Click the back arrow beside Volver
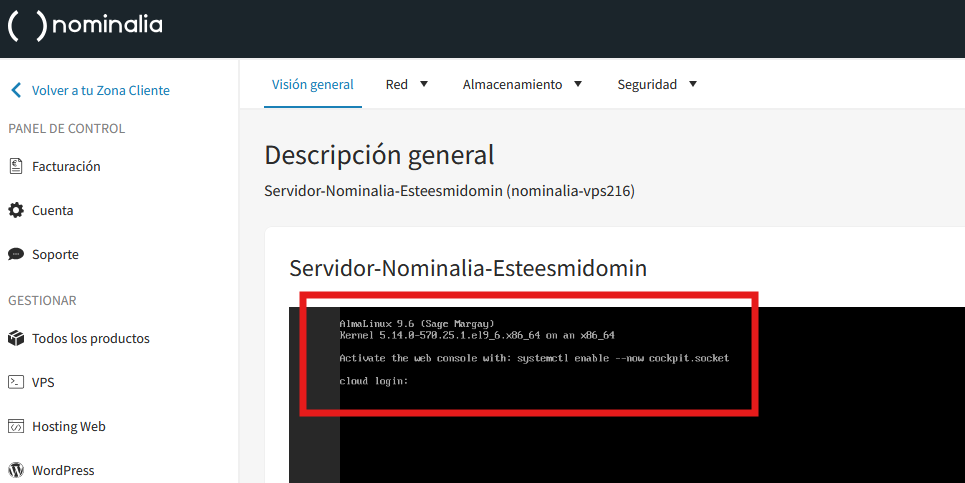The width and height of the screenshot is (965, 483). click(x=15, y=90)
